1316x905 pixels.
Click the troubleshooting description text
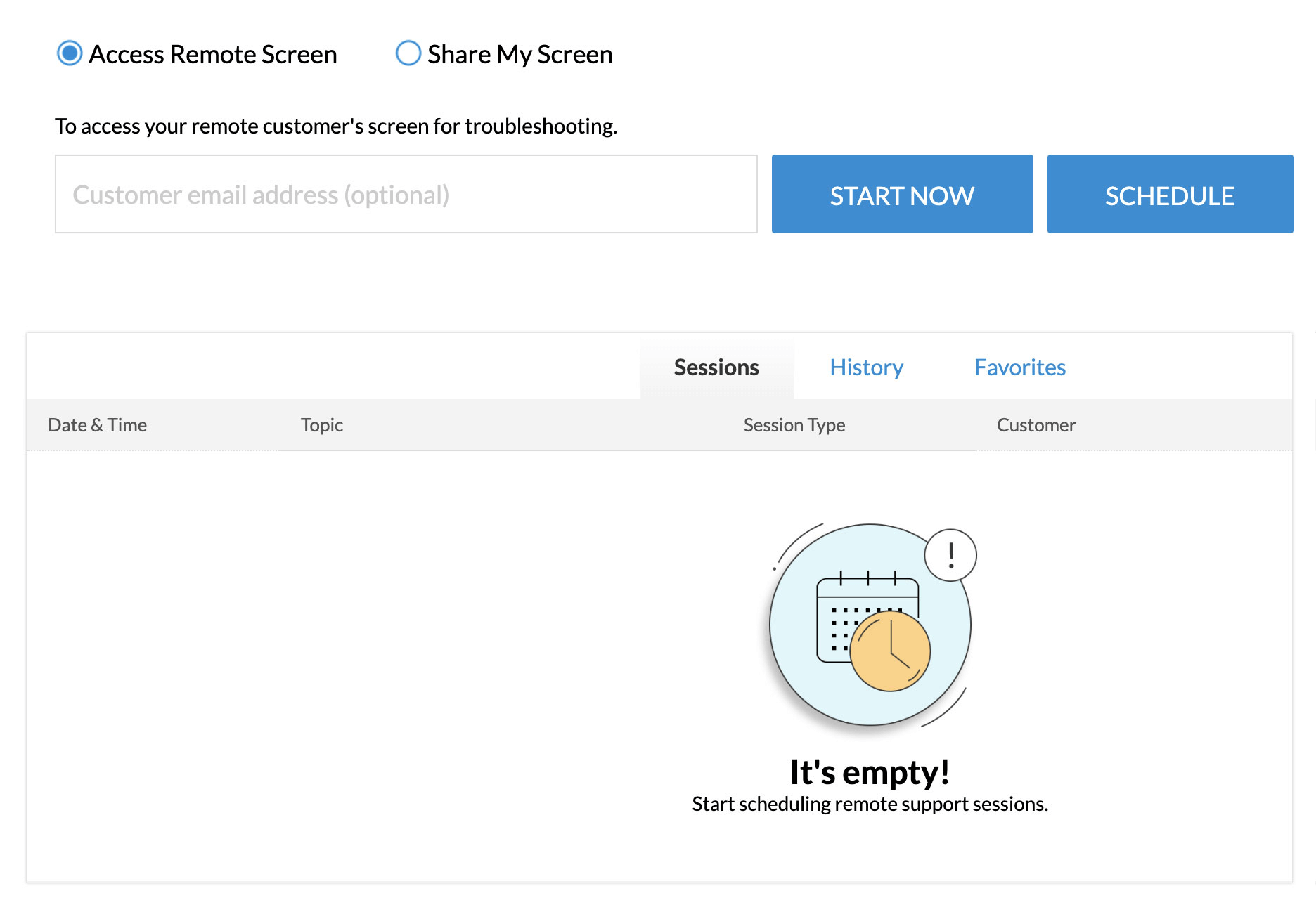tap(336, 126)
